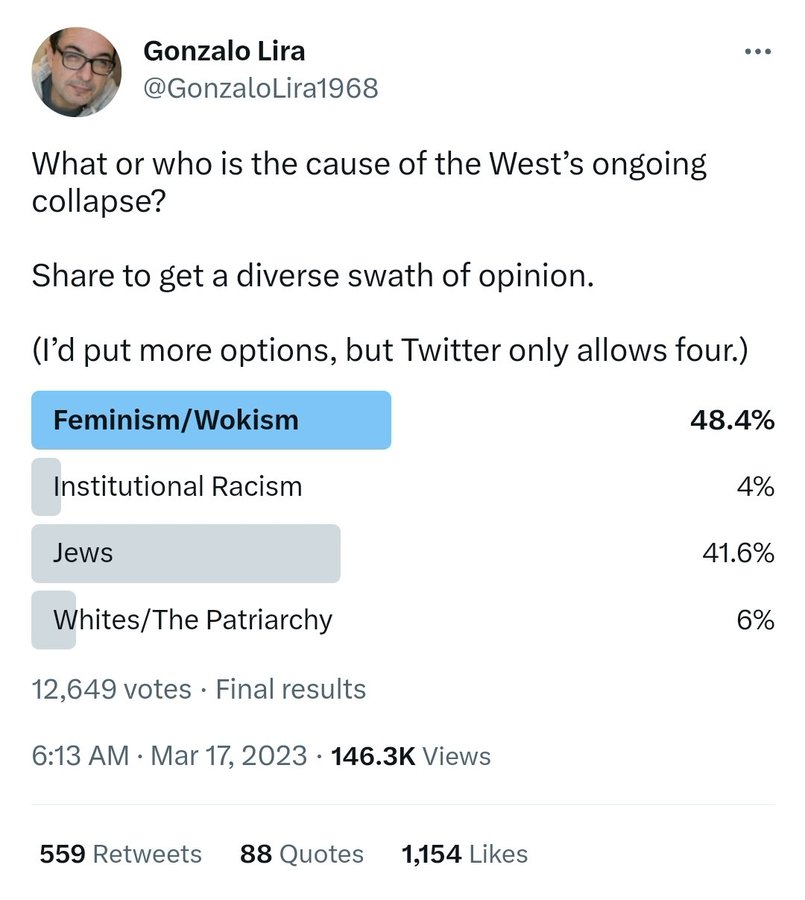Click the 48.4% result figure

coord(733,421)
